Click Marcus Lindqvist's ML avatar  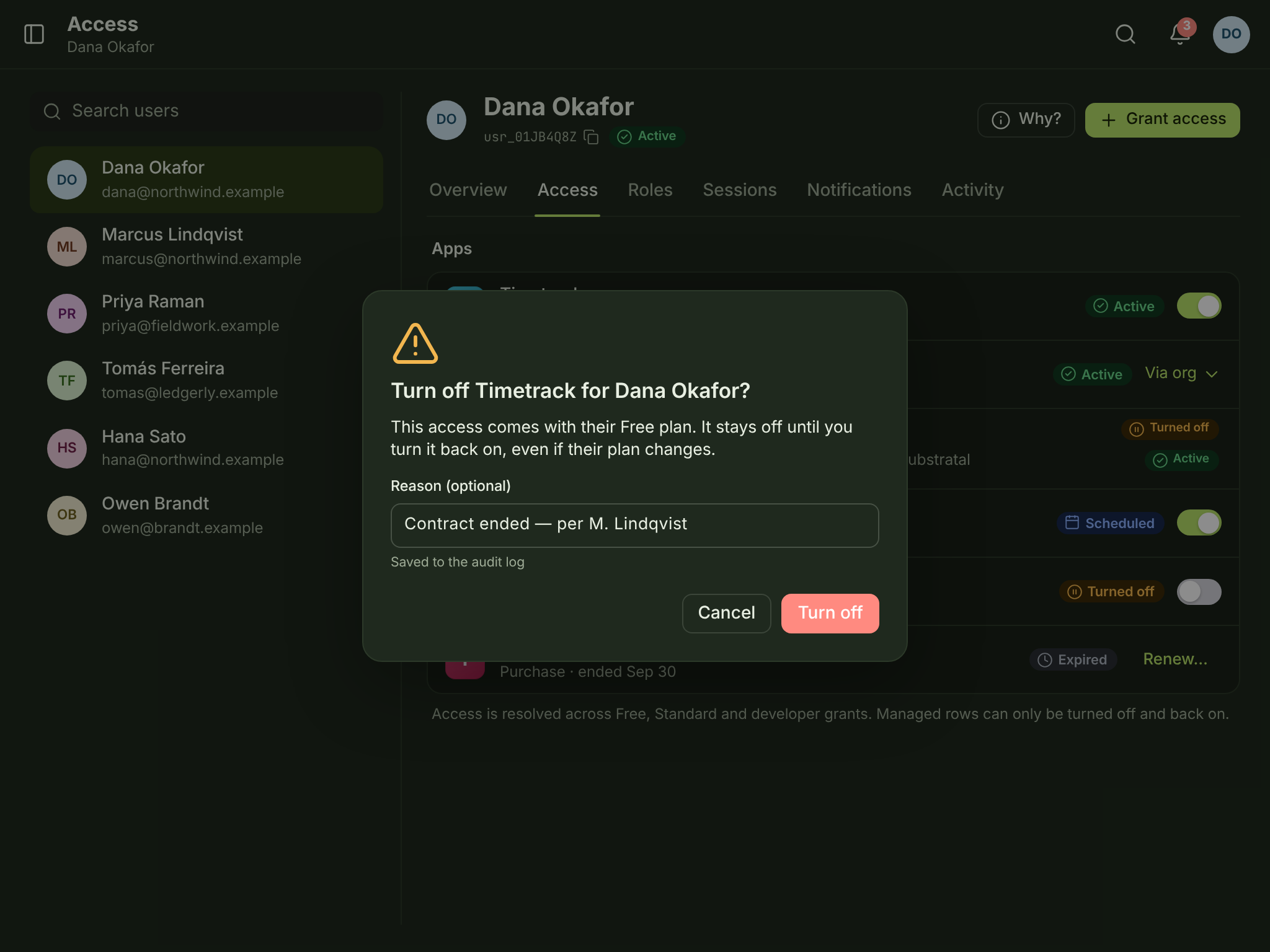67,247
